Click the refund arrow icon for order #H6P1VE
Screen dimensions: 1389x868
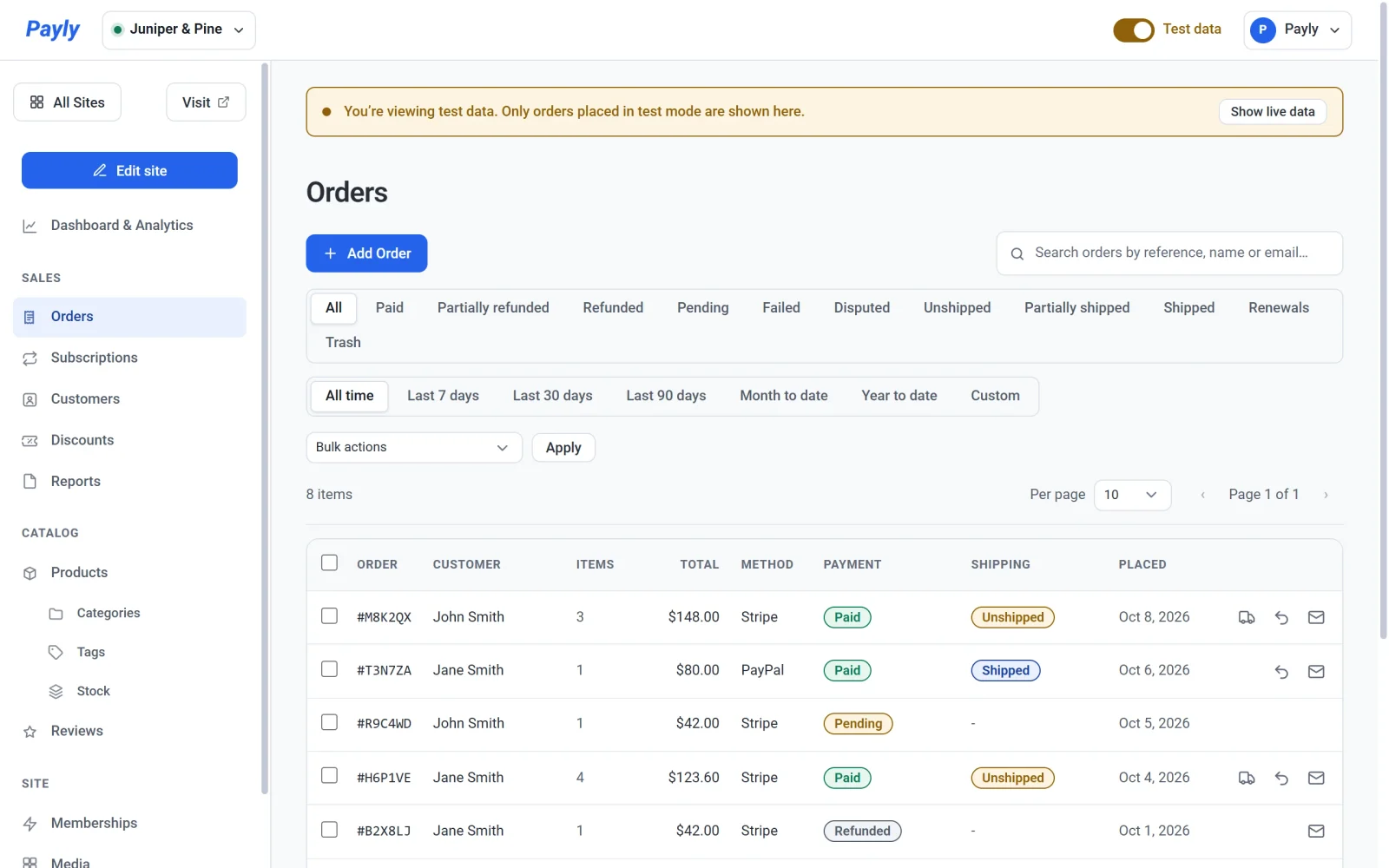coord(1281,779)
